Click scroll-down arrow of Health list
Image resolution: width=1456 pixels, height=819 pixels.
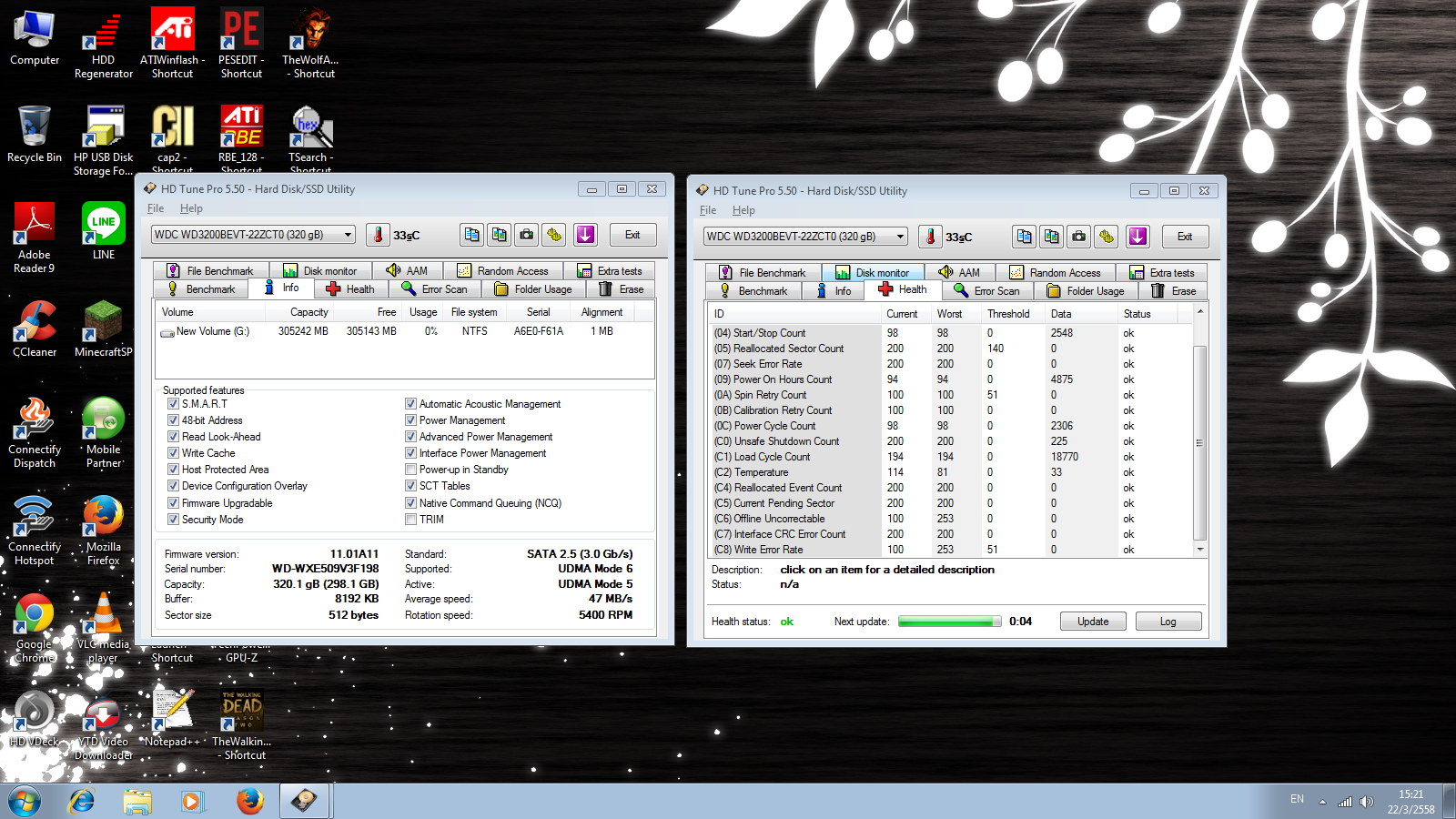(x=1199, y=550)
